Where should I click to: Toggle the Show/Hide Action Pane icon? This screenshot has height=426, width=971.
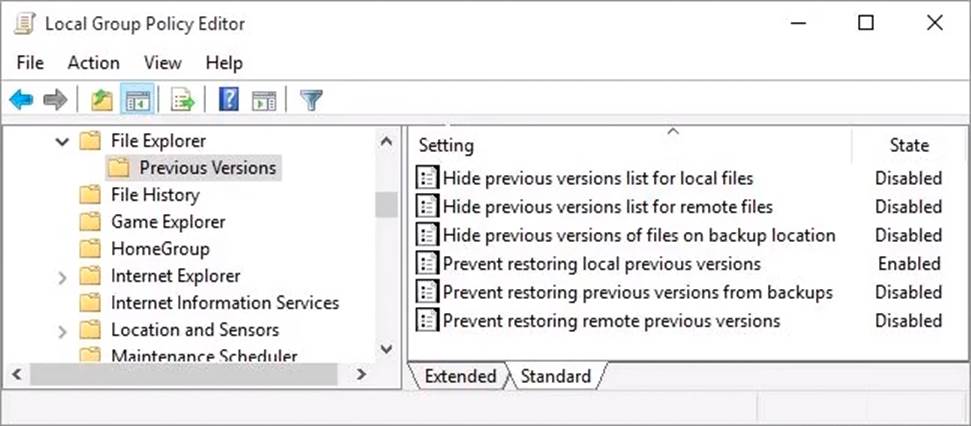264,99
